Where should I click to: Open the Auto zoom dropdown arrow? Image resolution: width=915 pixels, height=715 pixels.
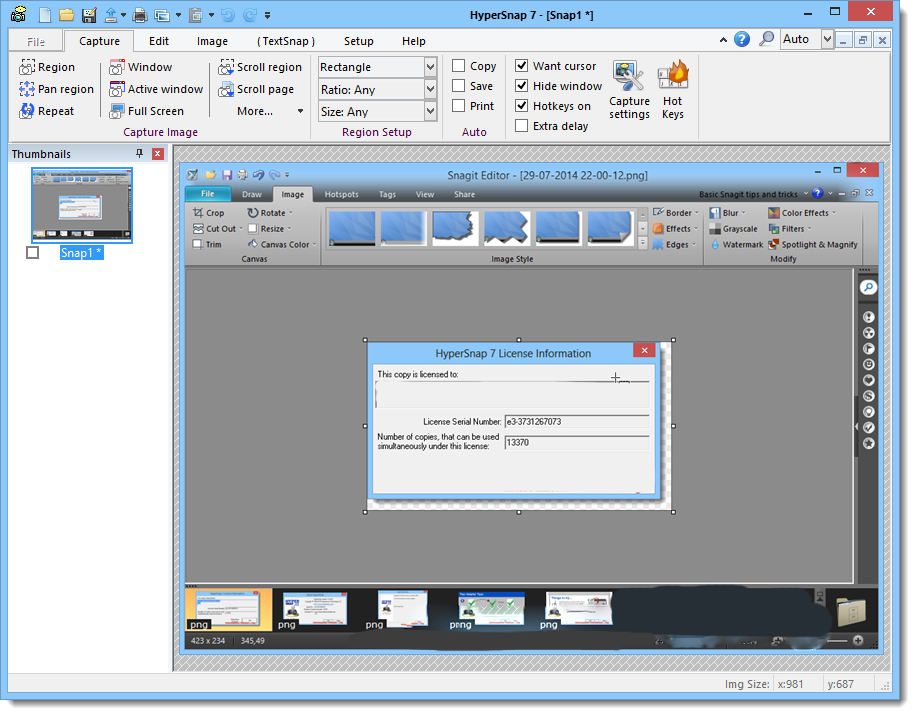pyautogui.click(x=827, y=39)
